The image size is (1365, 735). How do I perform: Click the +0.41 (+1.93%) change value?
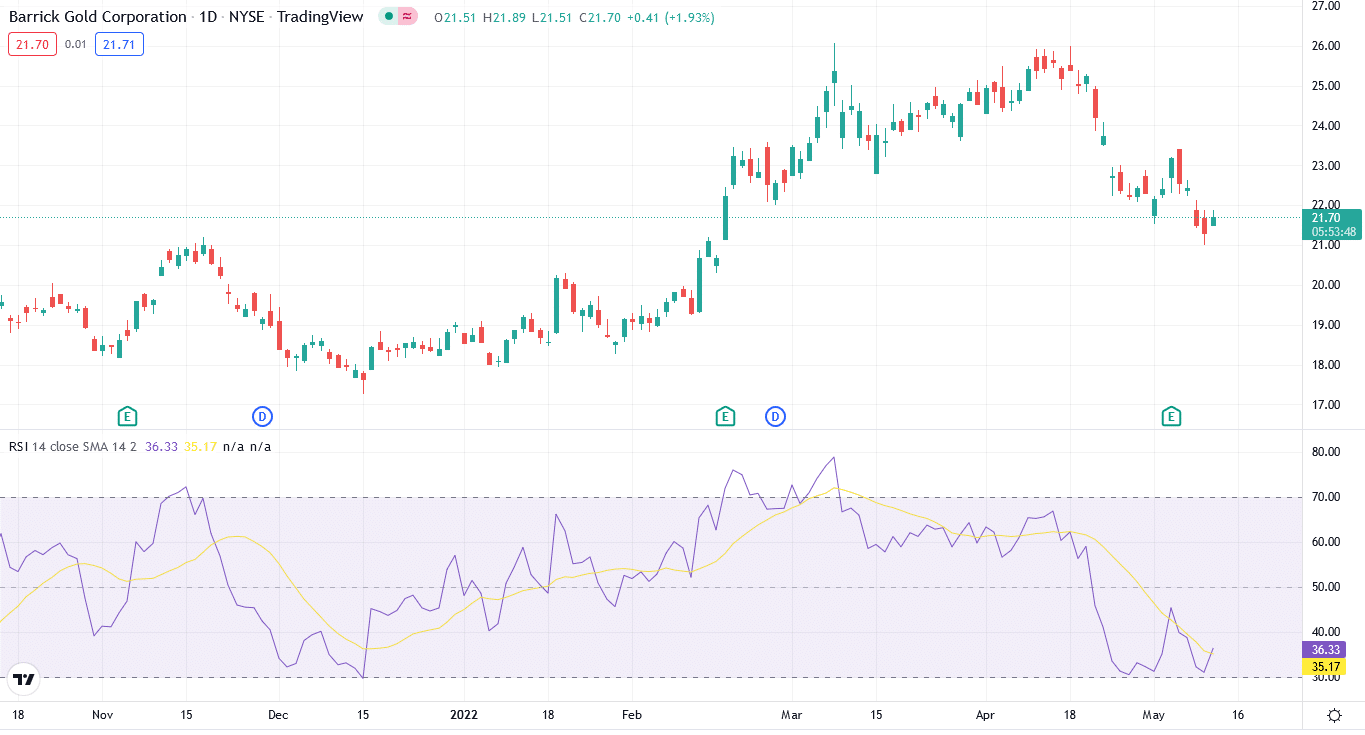(672, 17)
